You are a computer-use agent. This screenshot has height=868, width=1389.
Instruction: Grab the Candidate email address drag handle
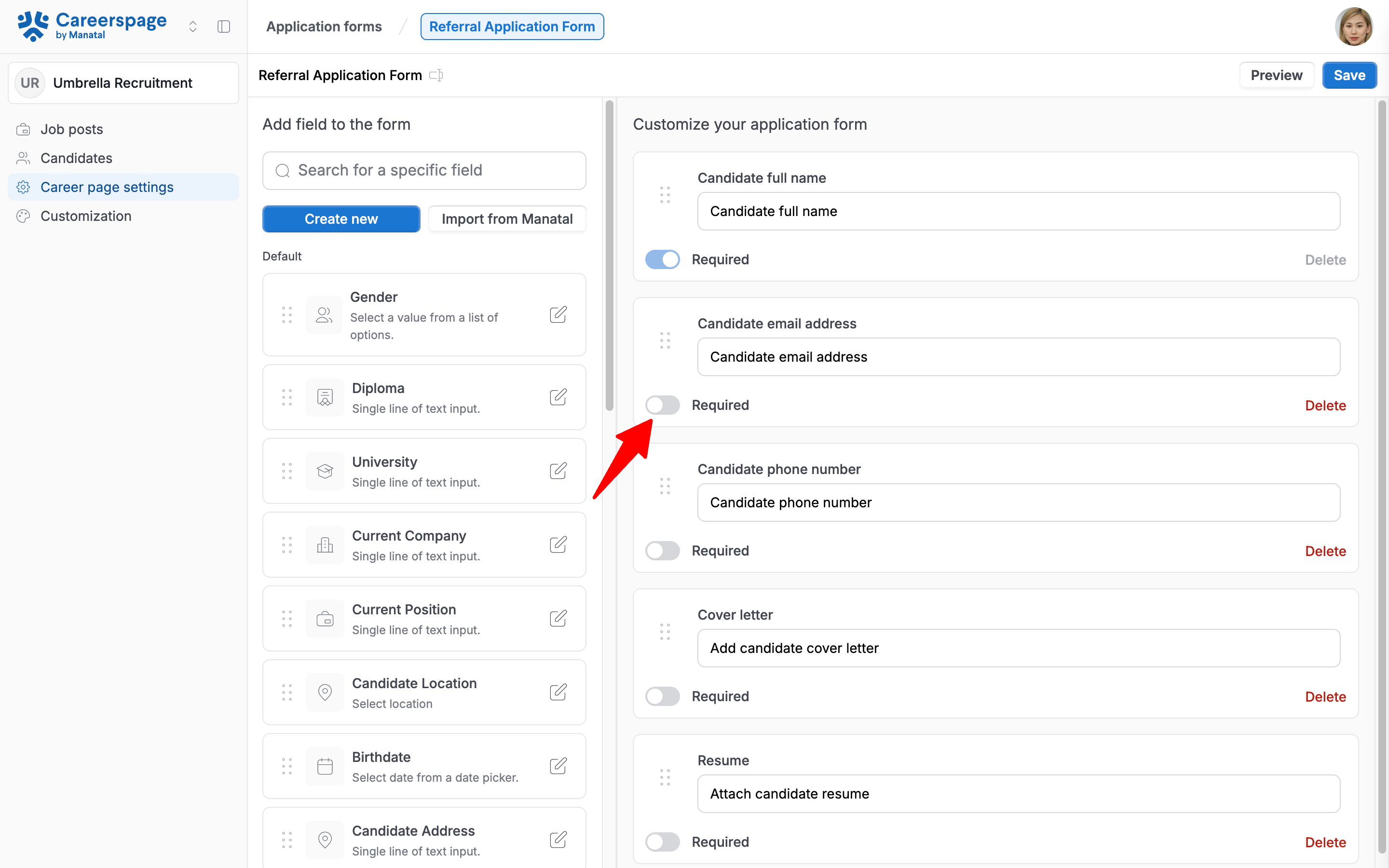click(x=665, y=340)
